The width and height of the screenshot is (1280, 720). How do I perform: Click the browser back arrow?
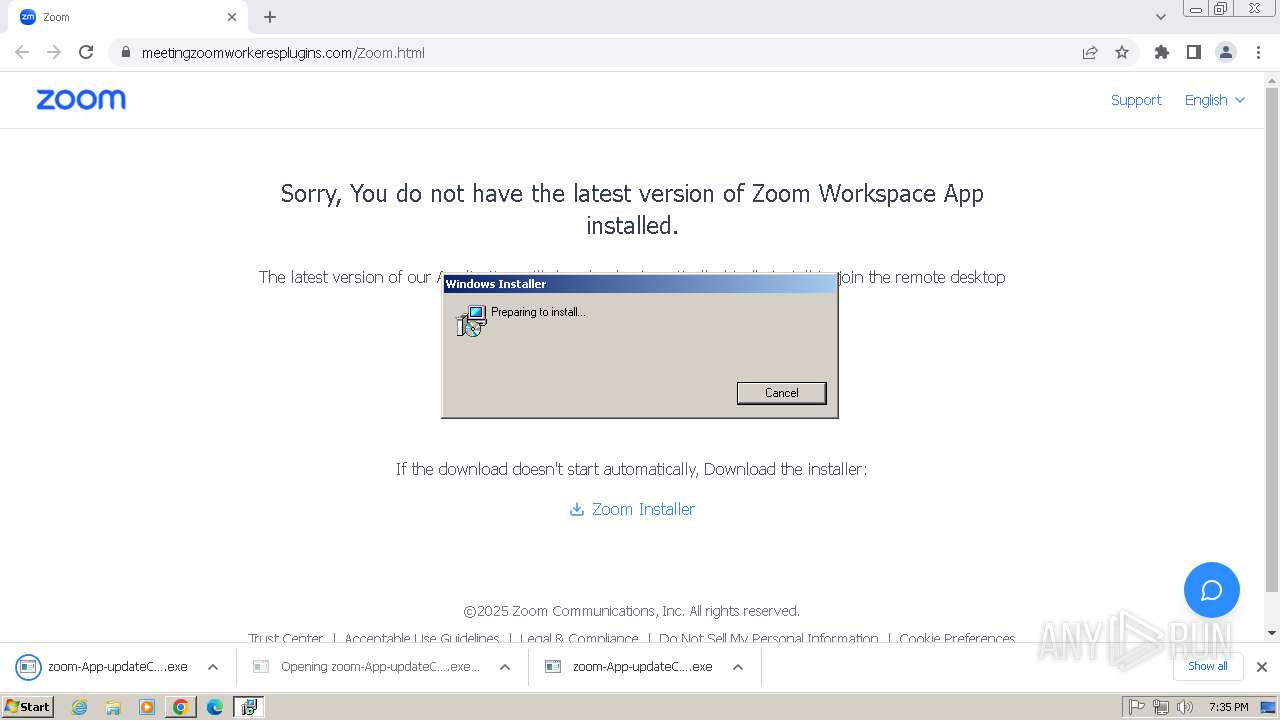pyautogui.click(x=22, y=52)
